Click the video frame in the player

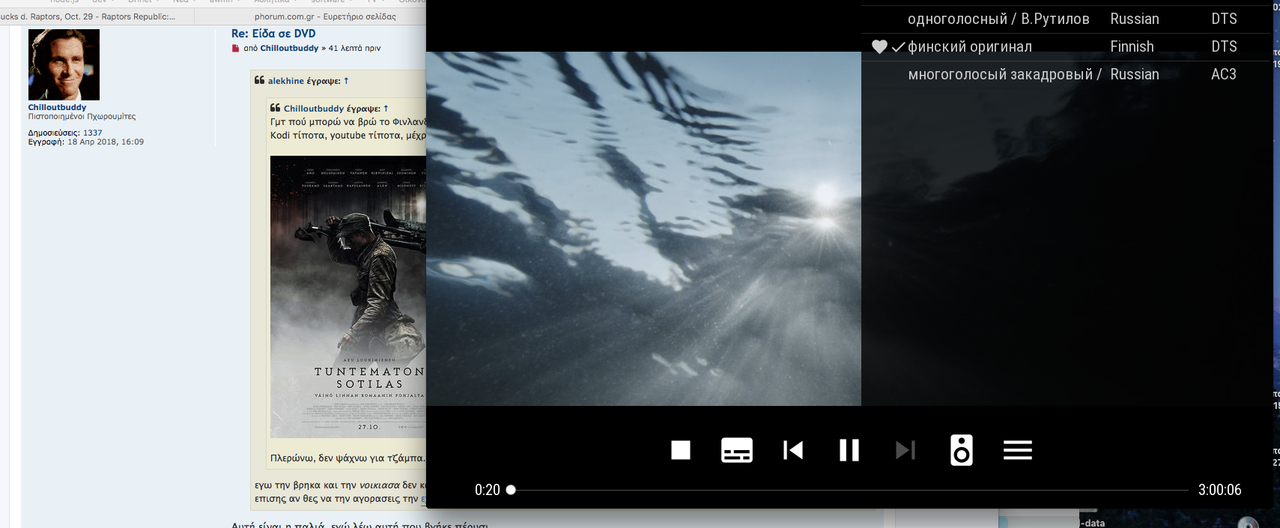pyautogui.click(x=643, y=228)
